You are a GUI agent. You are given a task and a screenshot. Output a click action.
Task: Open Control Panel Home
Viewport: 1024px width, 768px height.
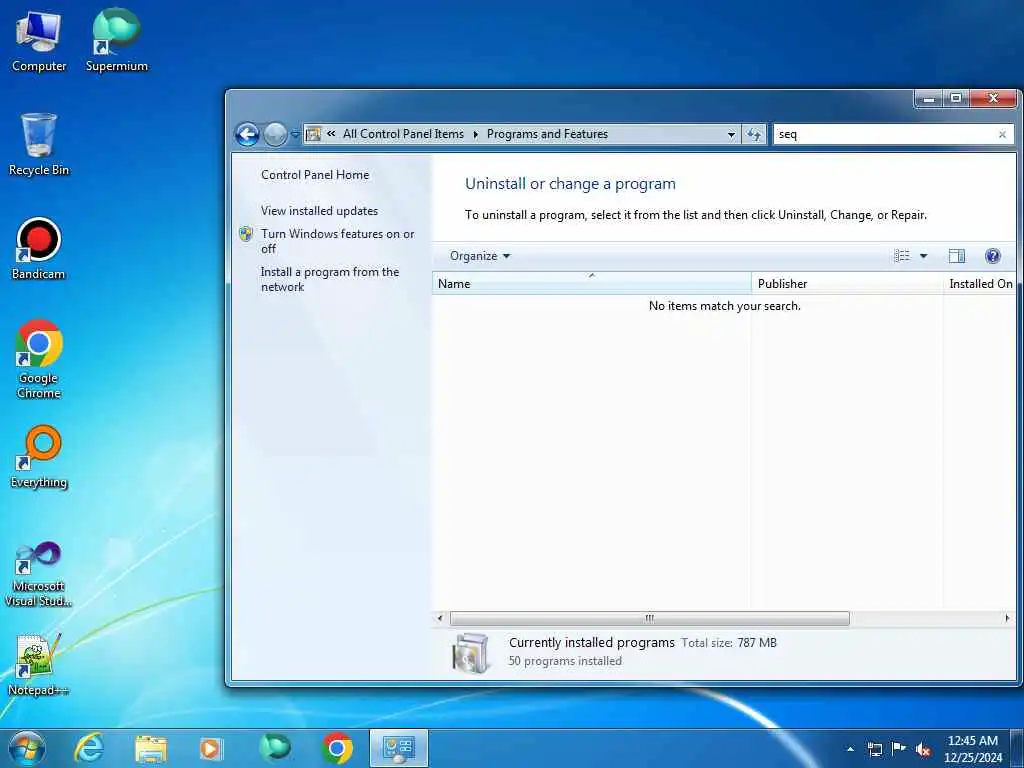click(x=315, y=175)
